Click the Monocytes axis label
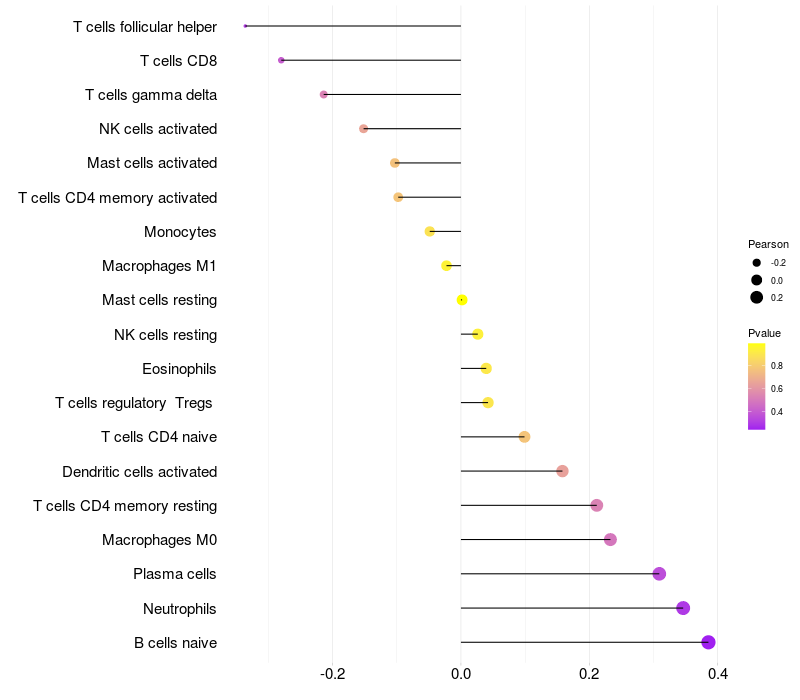This screenshot has height=700, width=800. [180, 232]
